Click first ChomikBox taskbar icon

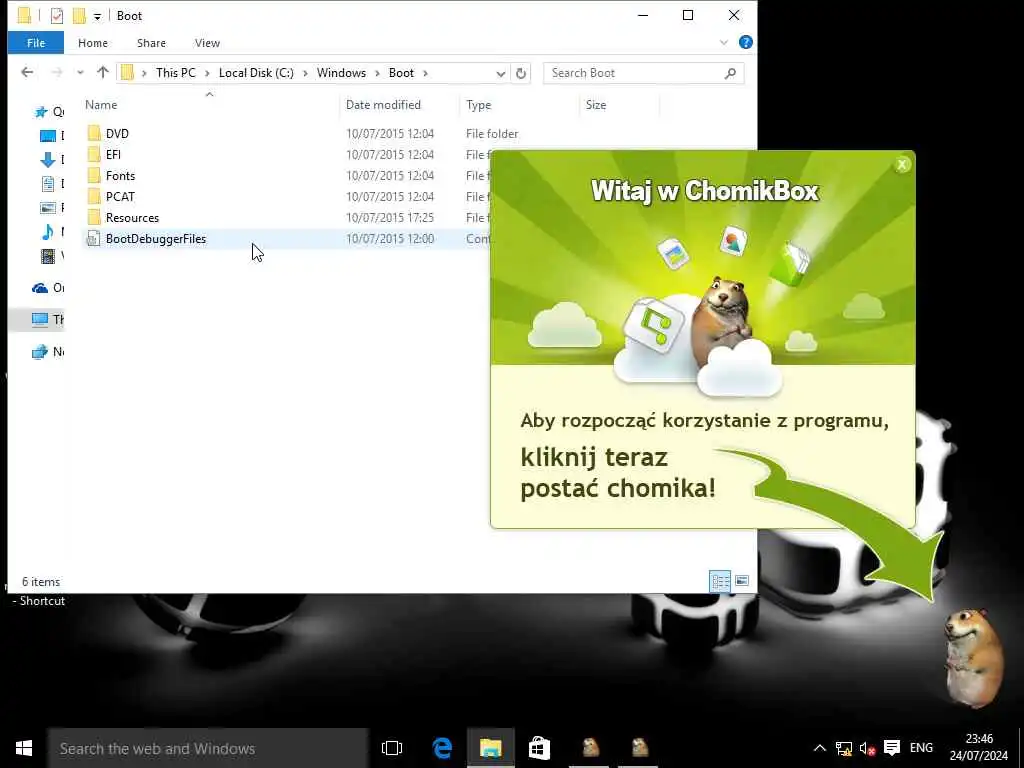click(590, 748)
